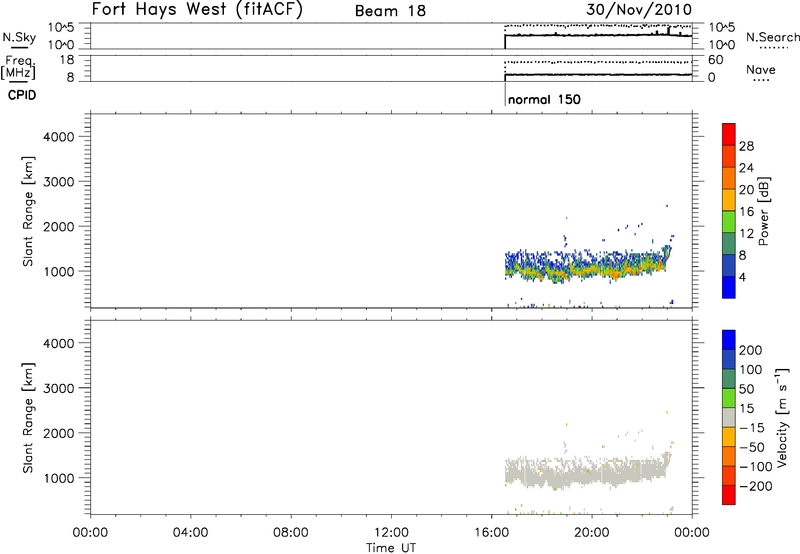Click the power backscatter band near 1000 km
The height and width of the screenshot is (554, 800).
tap(587, 268)
